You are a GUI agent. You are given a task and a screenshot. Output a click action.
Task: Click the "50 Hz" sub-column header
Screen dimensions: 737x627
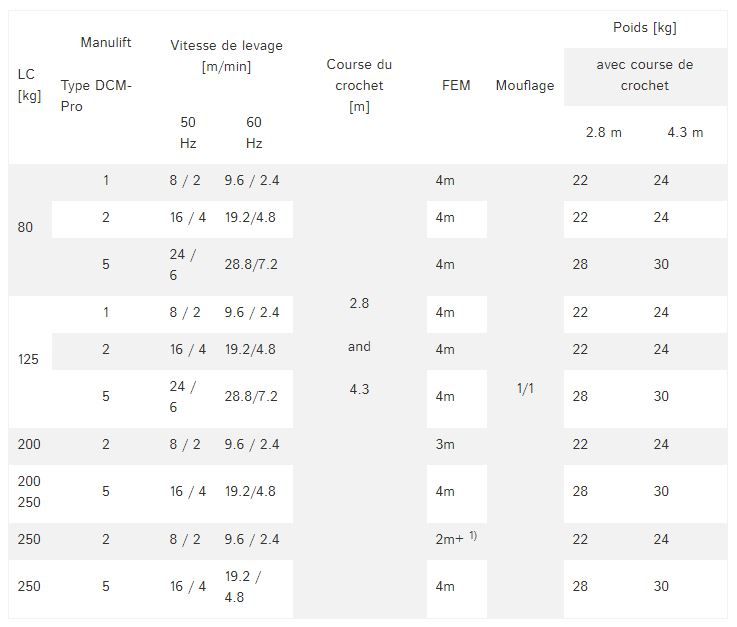188,132
